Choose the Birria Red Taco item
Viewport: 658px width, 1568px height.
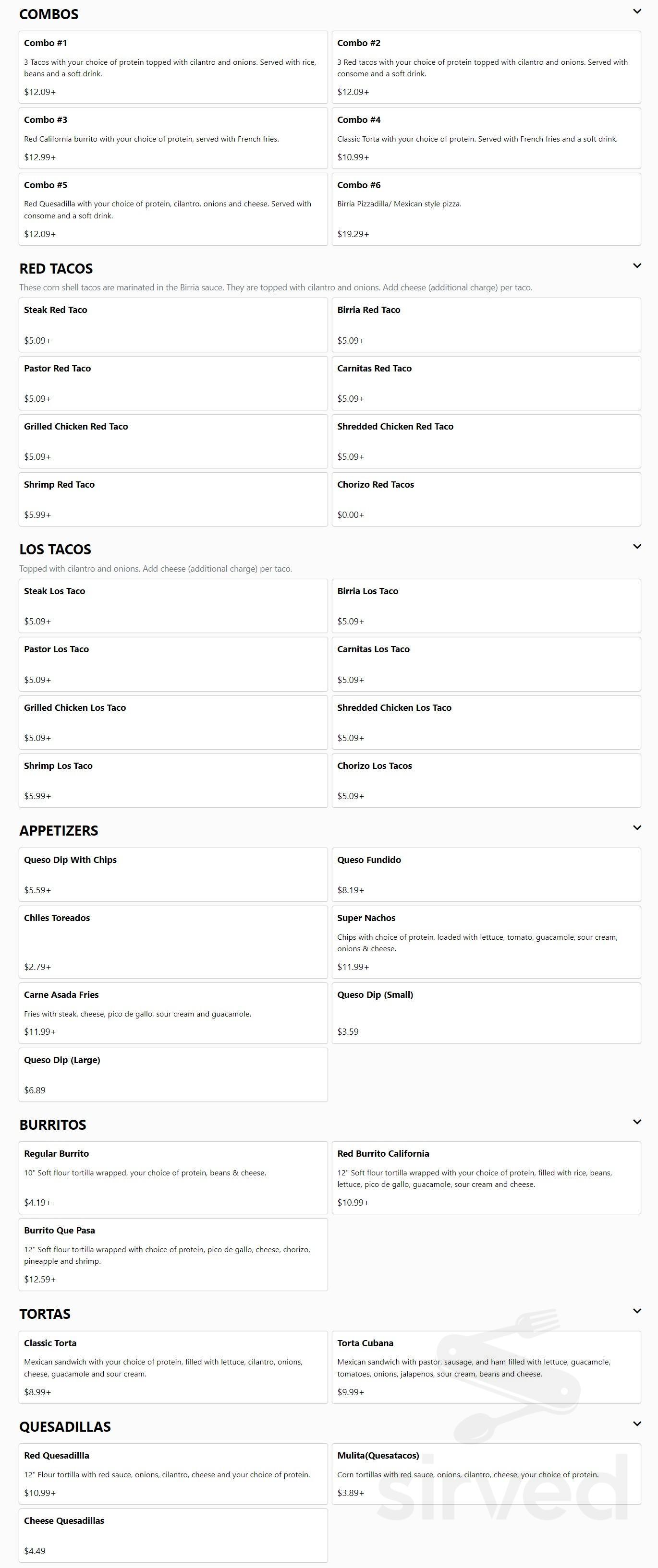(x=486, y=325)
